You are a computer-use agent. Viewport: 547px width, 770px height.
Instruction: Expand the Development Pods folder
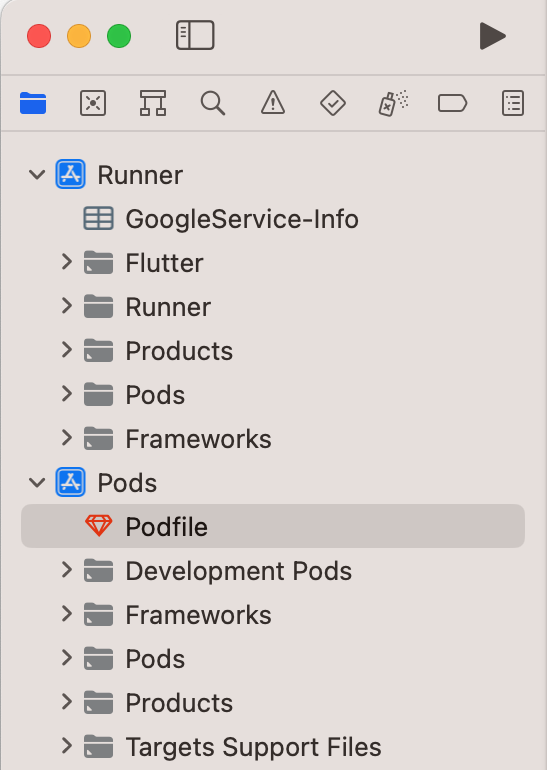pos(67,570)
